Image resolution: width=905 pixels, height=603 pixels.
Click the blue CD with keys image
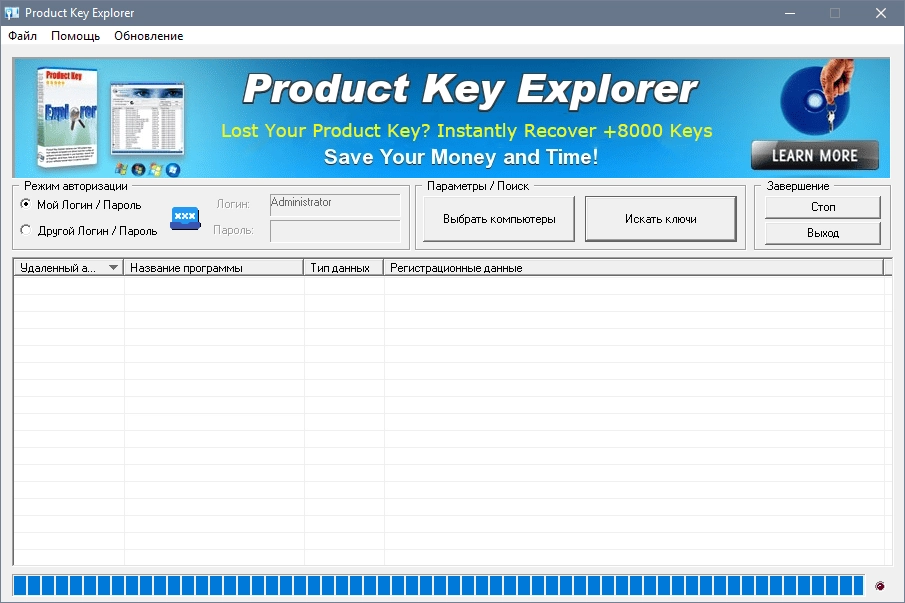[818, 96]
